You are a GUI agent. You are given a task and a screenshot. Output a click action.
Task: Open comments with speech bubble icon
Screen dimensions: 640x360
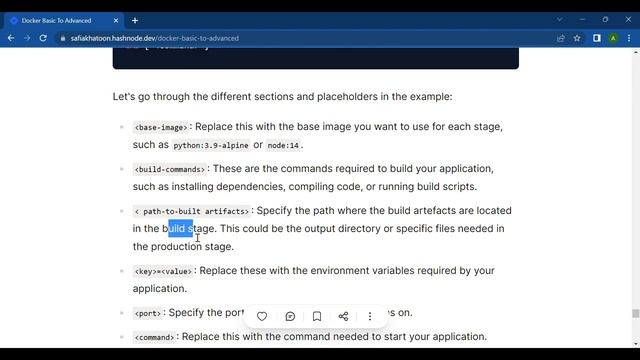(x=290, y=316)
